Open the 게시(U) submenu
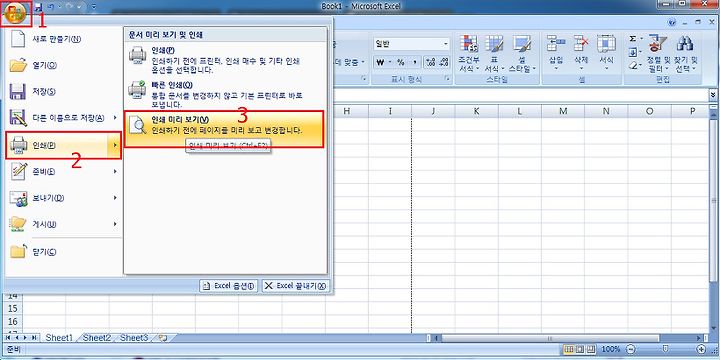The height and width of the screenshot is (360, 720). [x=63, y=225]
